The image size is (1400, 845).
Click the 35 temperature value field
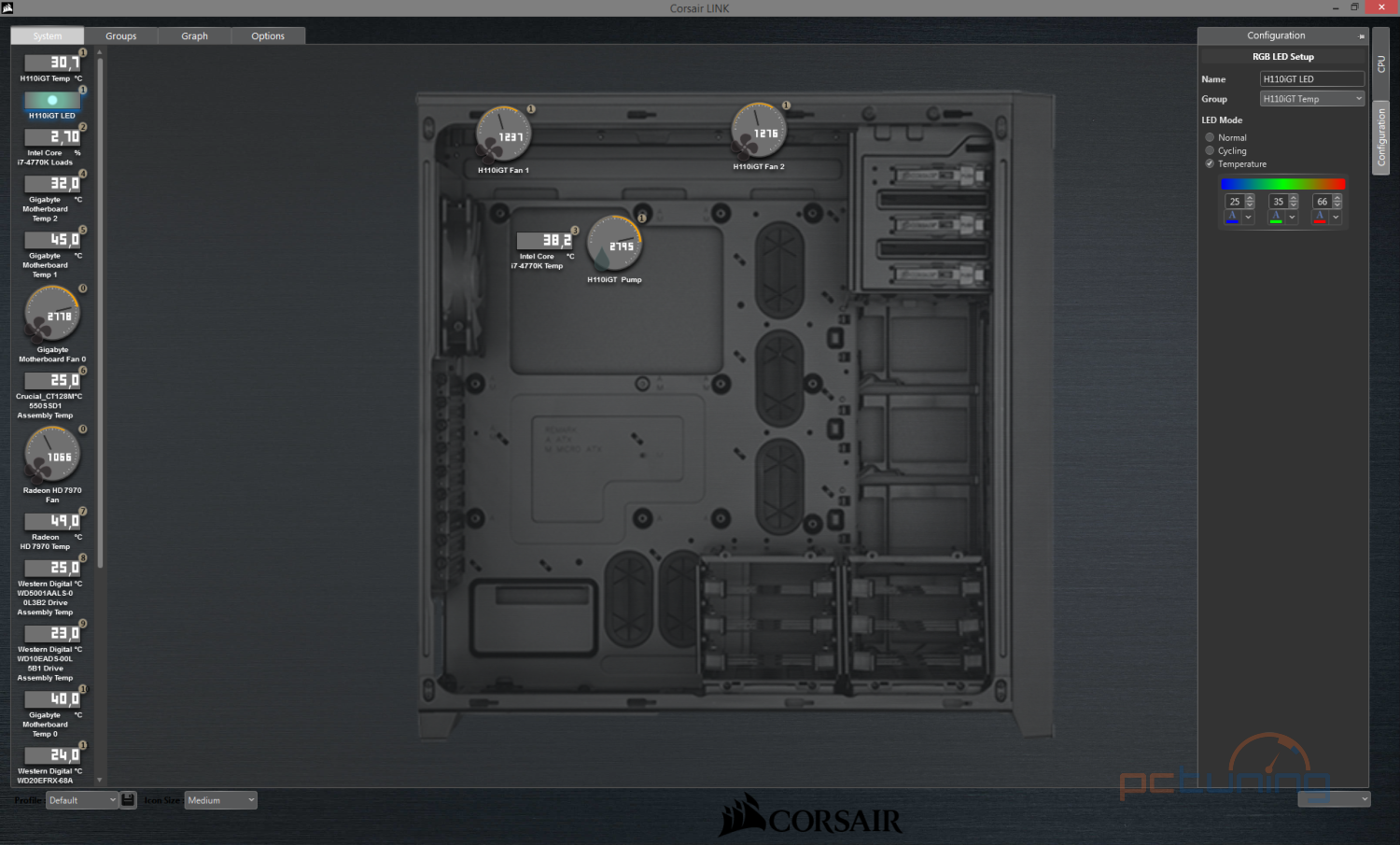click(x=1279, y=201)
